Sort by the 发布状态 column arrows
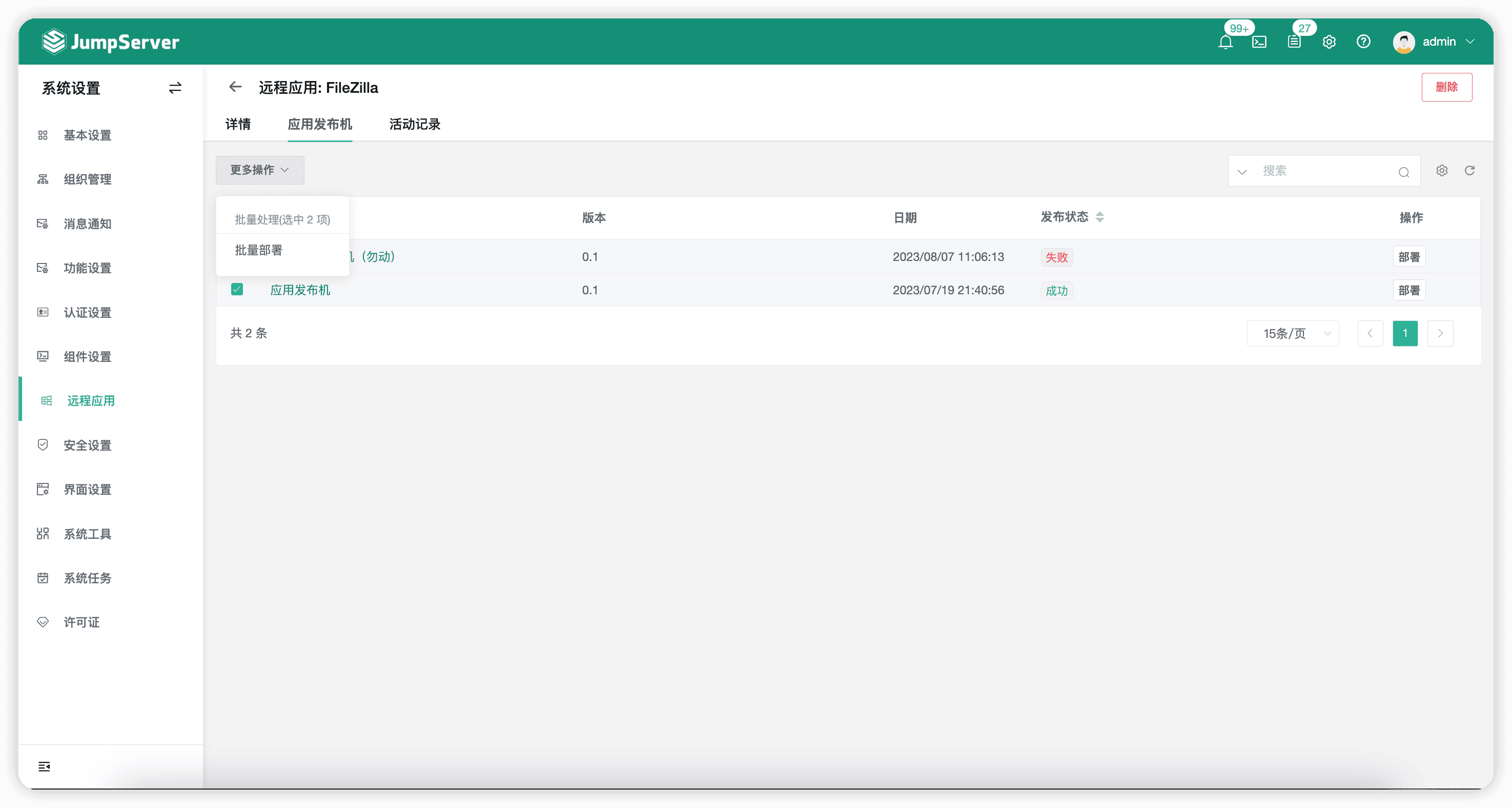1512x808 pixels. 1100,217
